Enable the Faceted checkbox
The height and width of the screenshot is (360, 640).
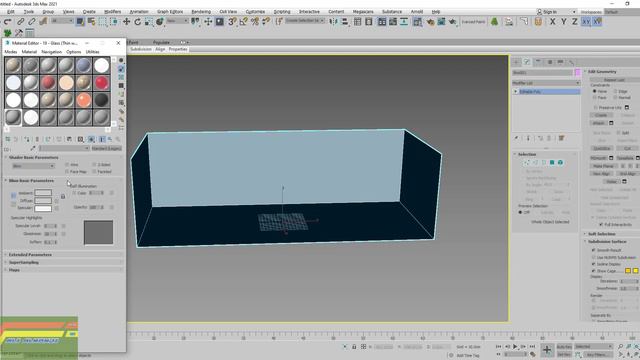click(x=94, y=171)
